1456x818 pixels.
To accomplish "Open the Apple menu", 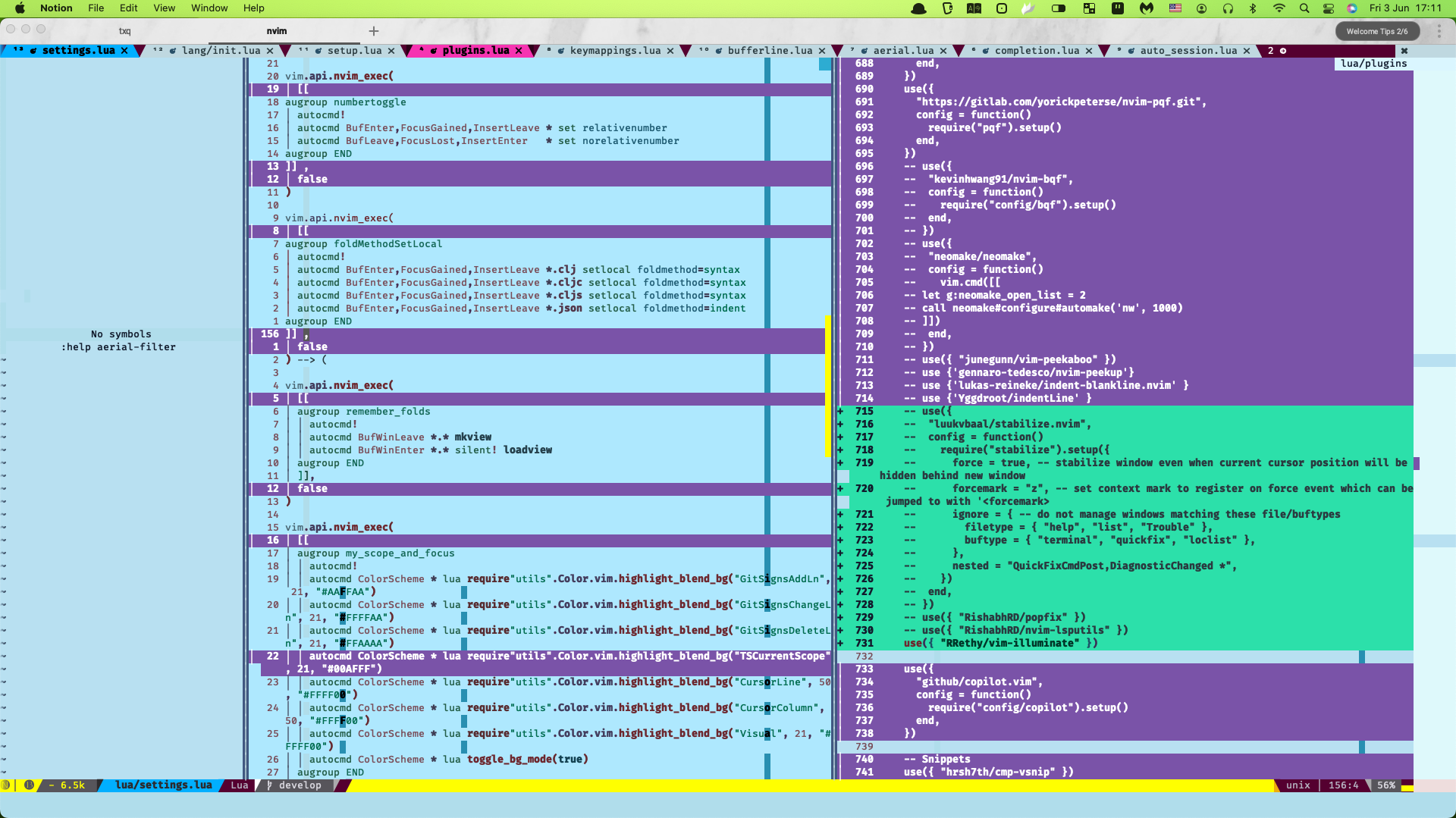I will click(20, 8).
